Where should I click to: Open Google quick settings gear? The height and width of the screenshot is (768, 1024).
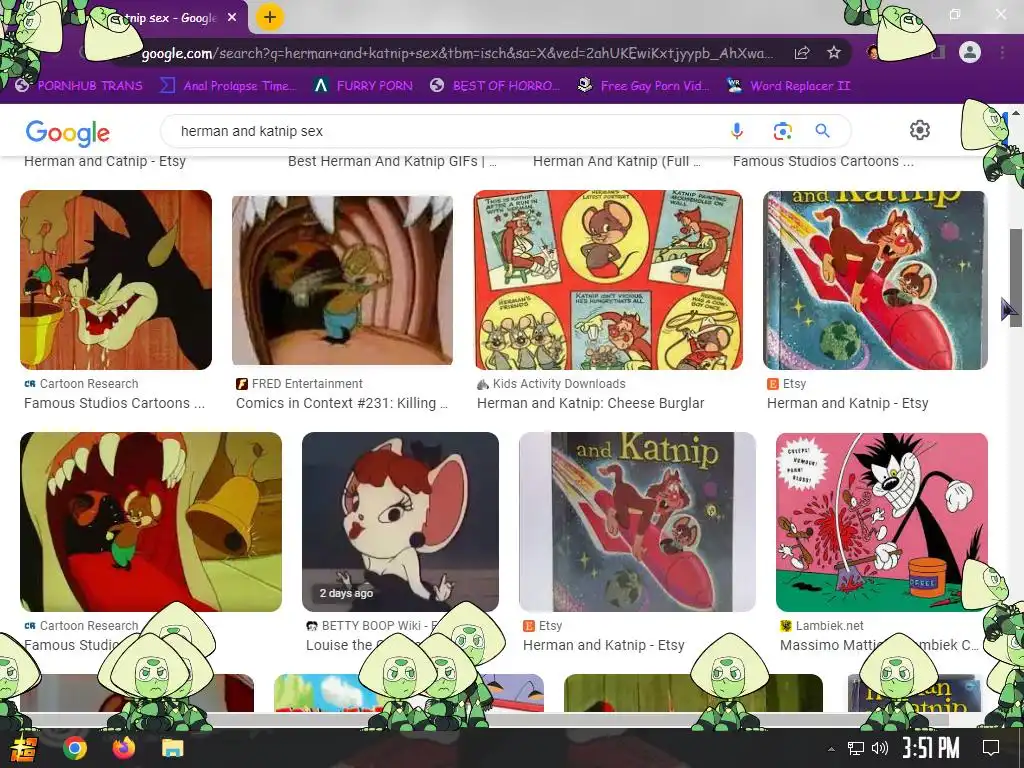tap(920, 130)
